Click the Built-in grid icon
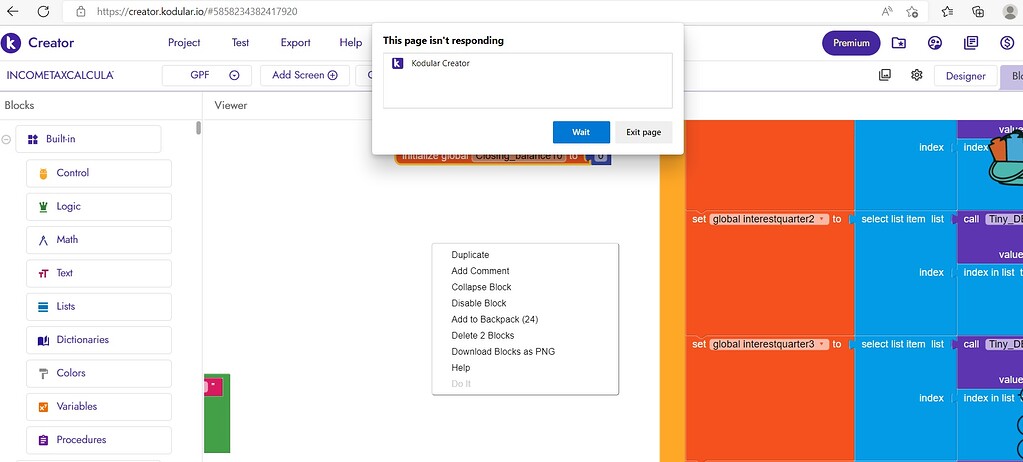 click(x=33, y=139)
